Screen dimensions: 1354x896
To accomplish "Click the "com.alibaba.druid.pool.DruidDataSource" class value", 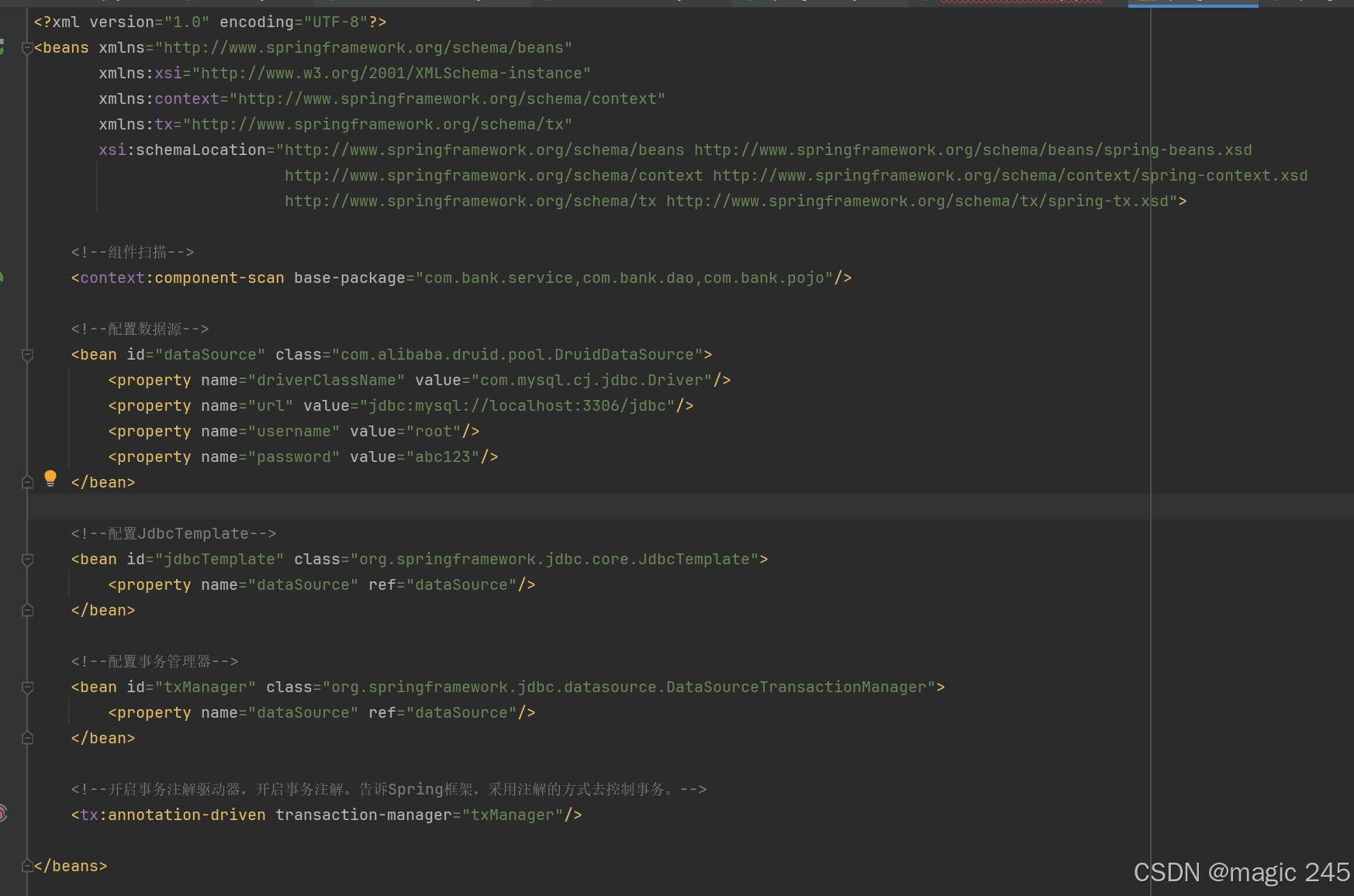I will tap(517, 355).
